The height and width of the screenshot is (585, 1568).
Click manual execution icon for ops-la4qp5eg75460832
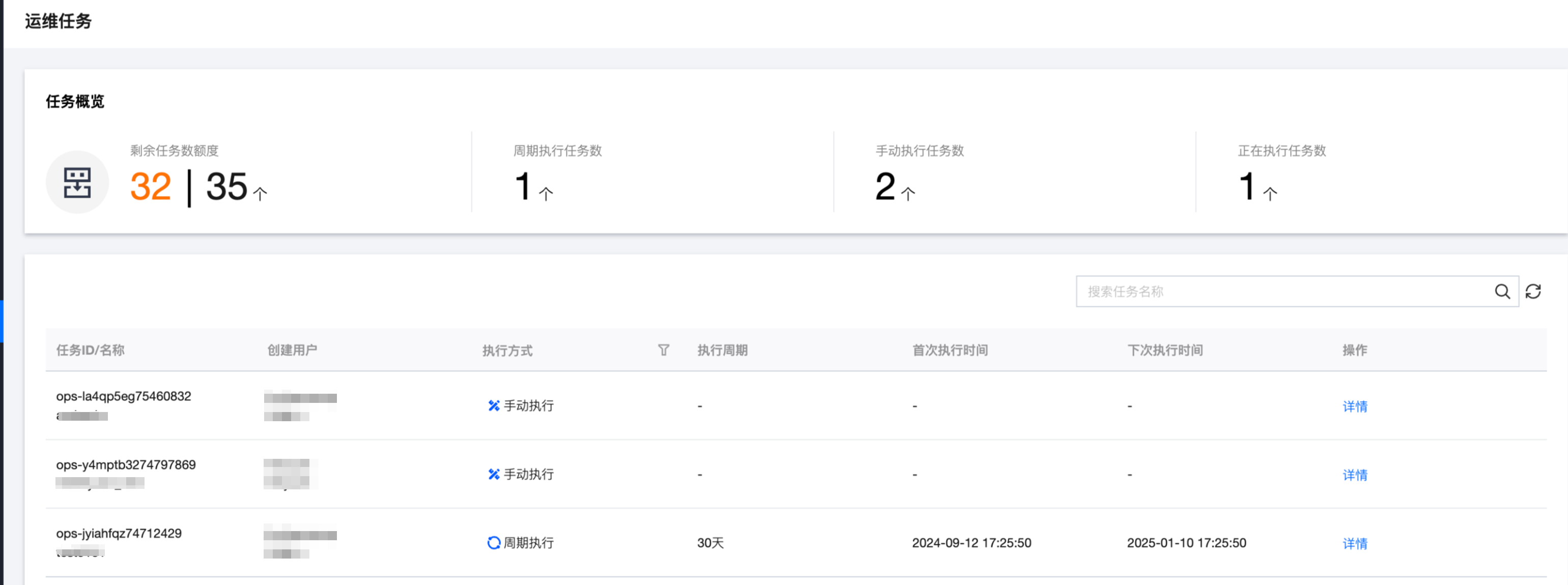point(494,405)
